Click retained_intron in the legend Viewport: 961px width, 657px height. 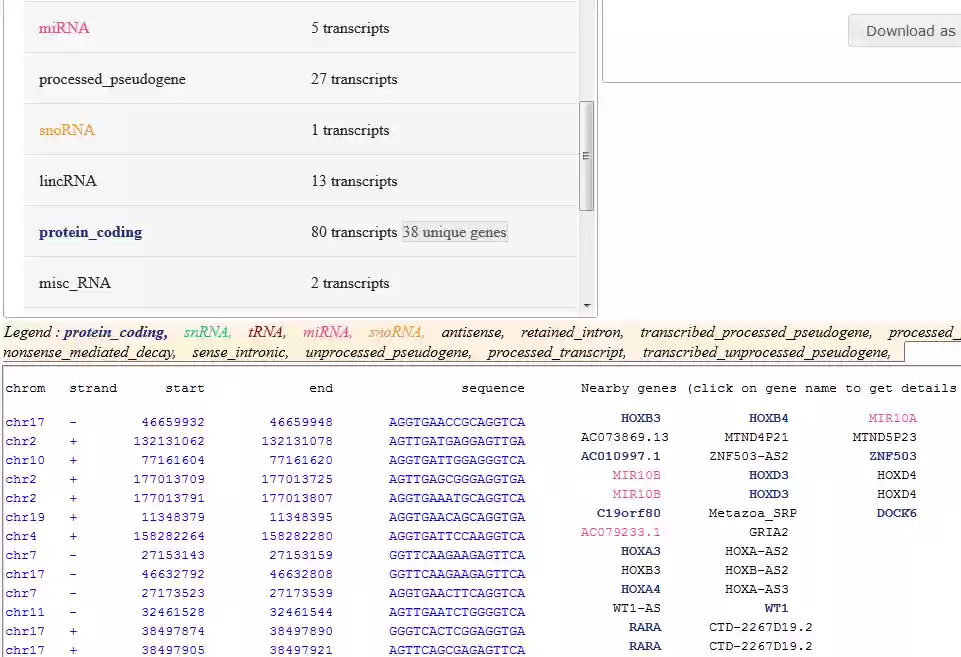pos(572,332)
